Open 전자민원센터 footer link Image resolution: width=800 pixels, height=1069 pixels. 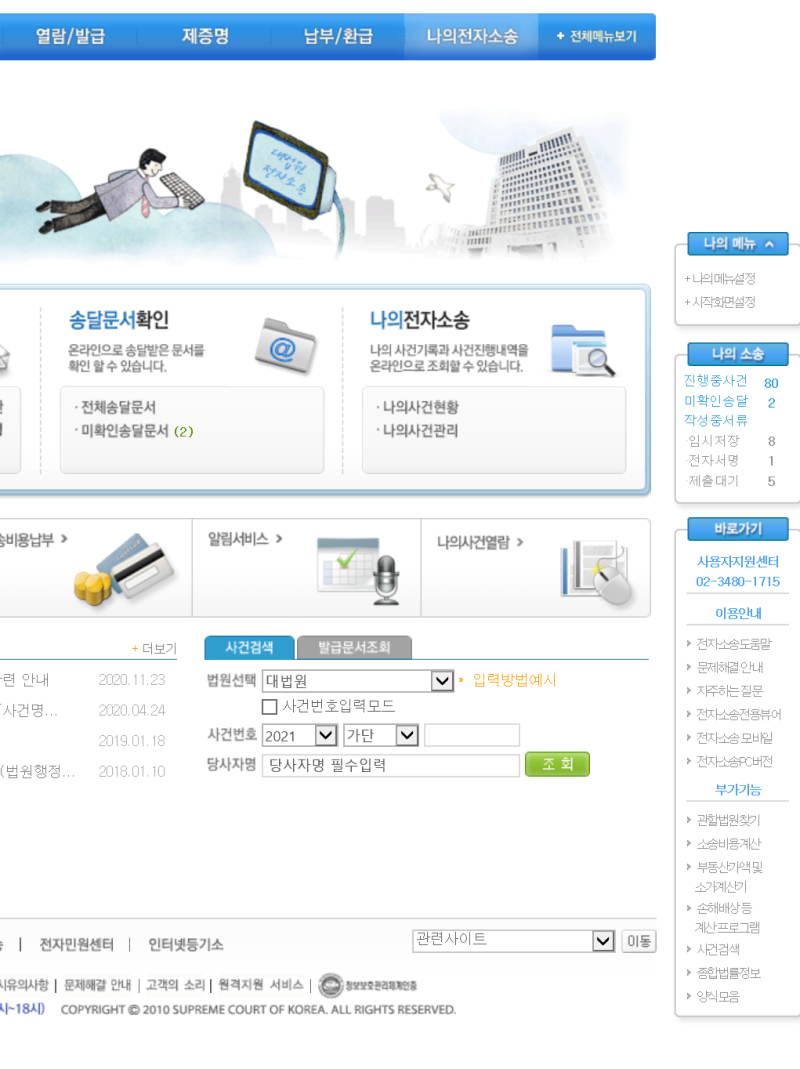(76, 944)
